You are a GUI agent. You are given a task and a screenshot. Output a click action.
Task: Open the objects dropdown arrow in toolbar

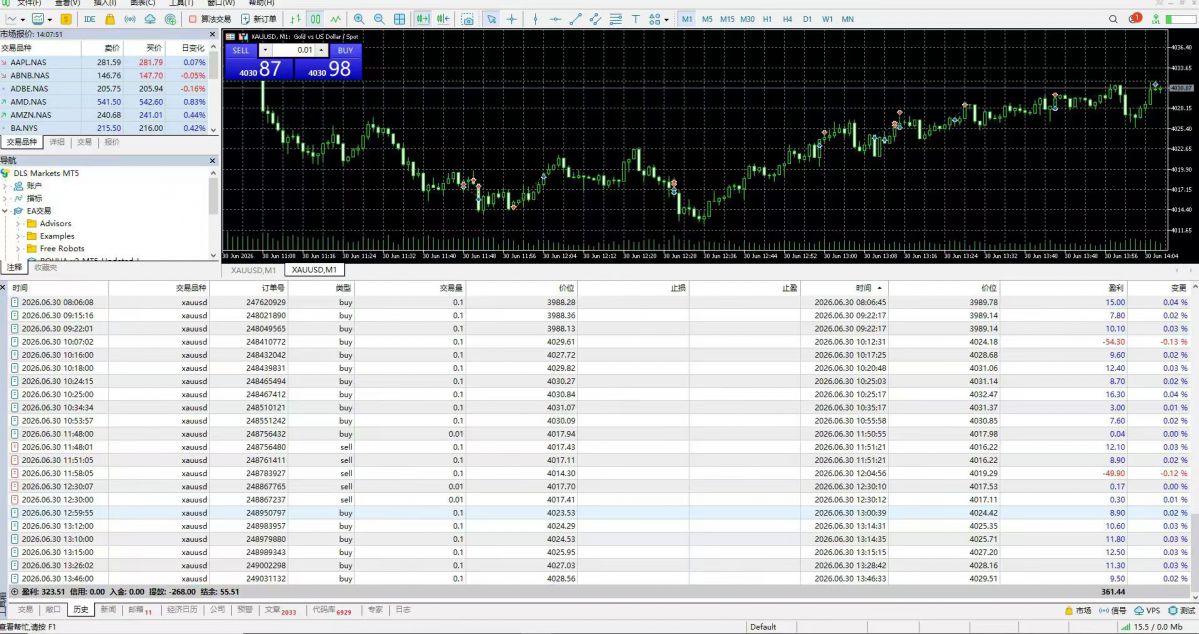pos(666,20)
